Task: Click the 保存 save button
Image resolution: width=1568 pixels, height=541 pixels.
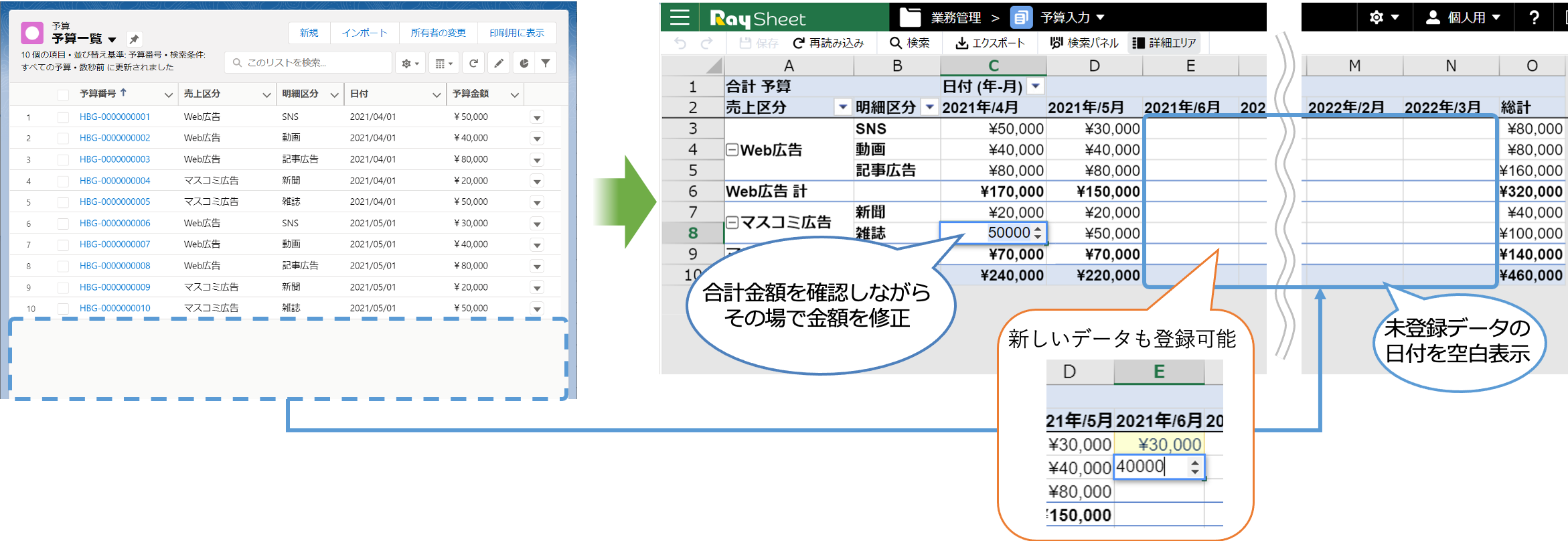Action: tap(759, 44)
